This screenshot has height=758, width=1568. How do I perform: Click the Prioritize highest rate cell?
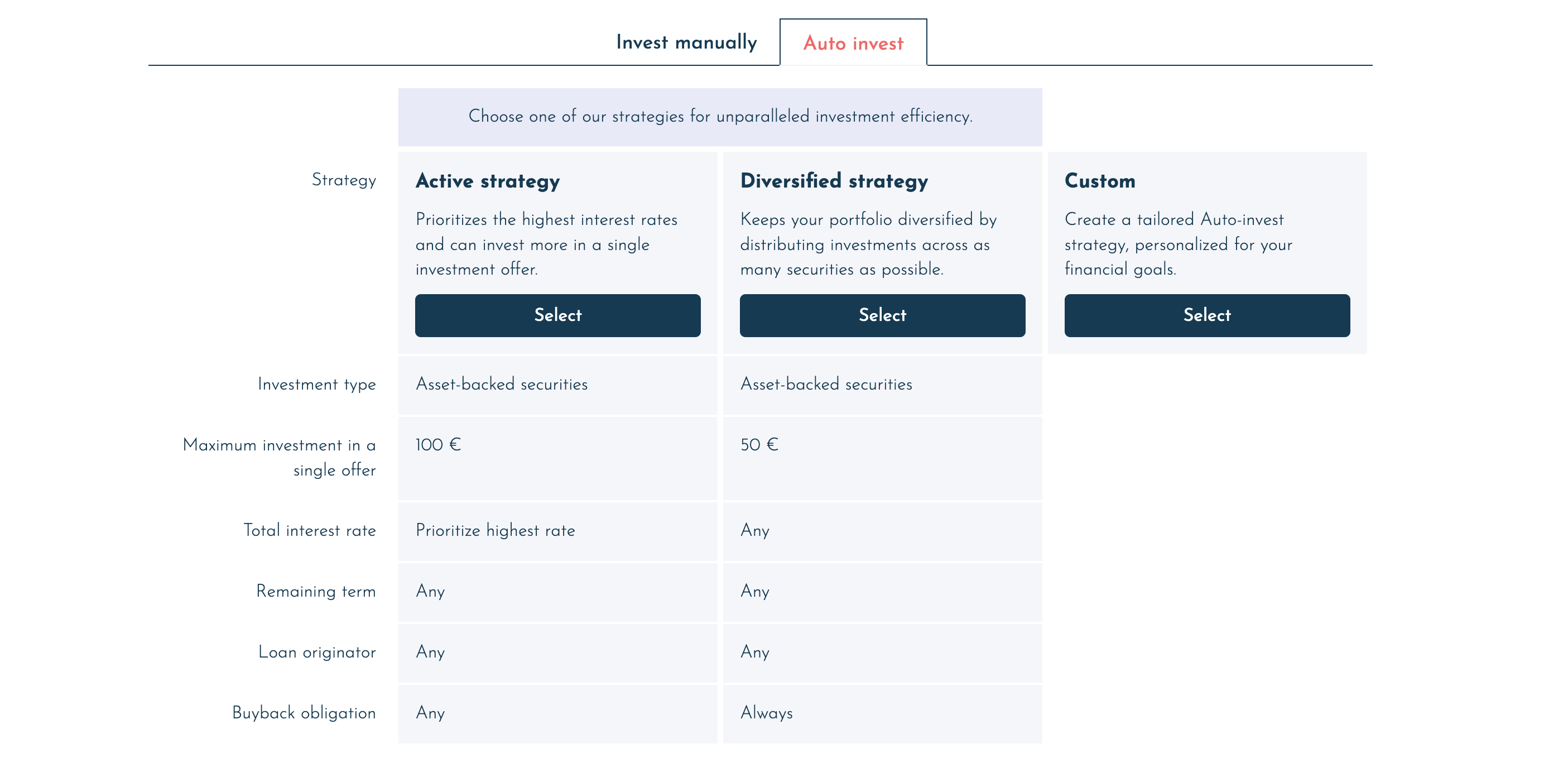[495, 530]
